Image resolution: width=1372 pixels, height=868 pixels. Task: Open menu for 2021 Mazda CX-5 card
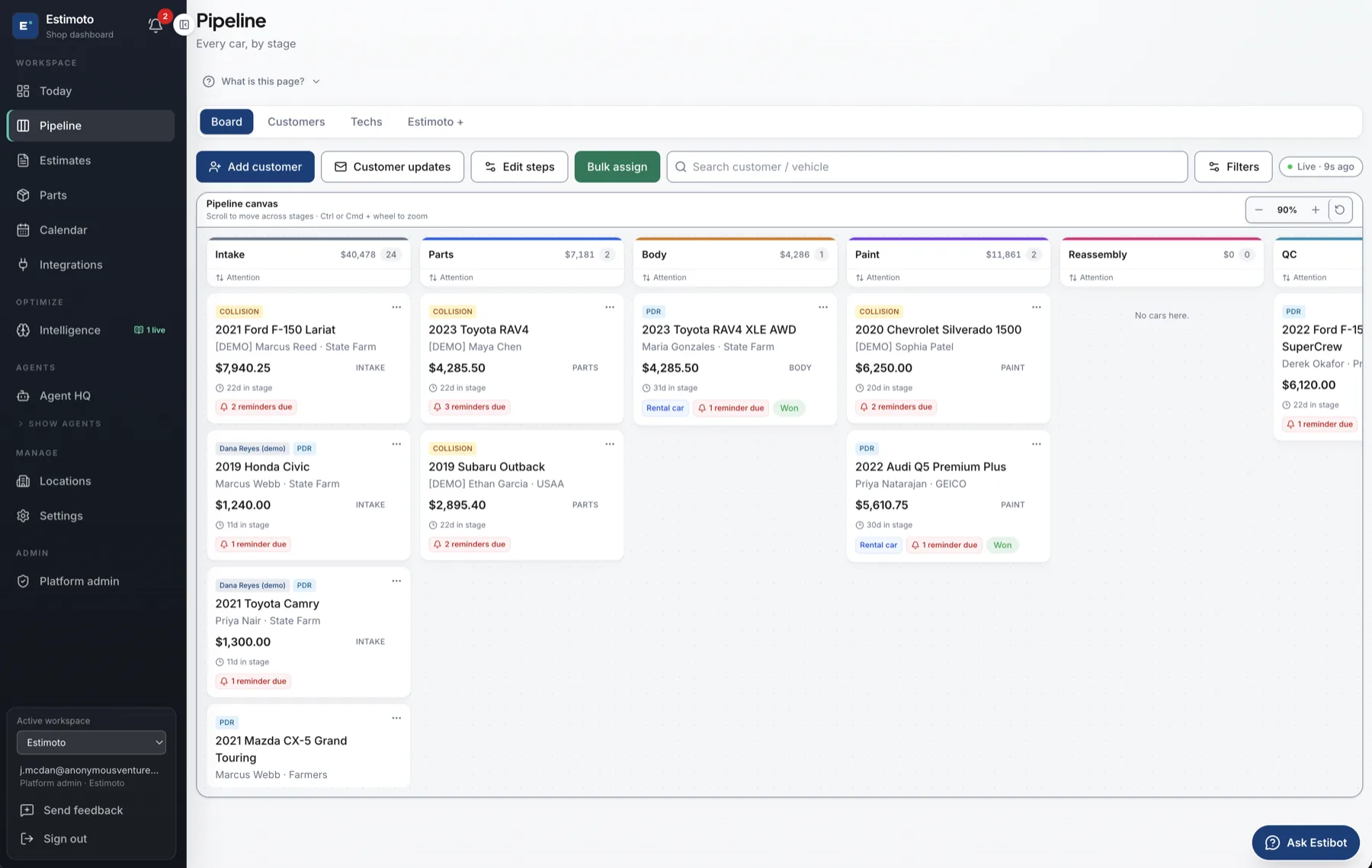click(x=396, y=718)
